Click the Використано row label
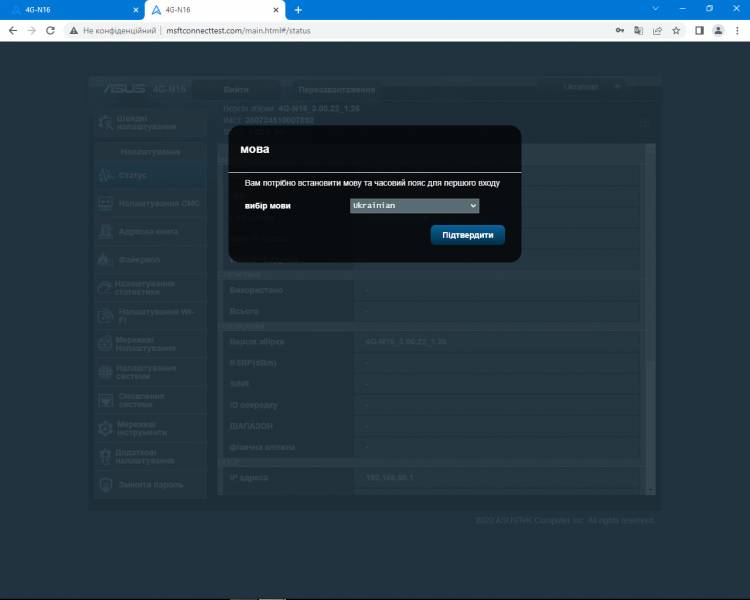This screenshot has height=600, width=750. tap(256, 290)
